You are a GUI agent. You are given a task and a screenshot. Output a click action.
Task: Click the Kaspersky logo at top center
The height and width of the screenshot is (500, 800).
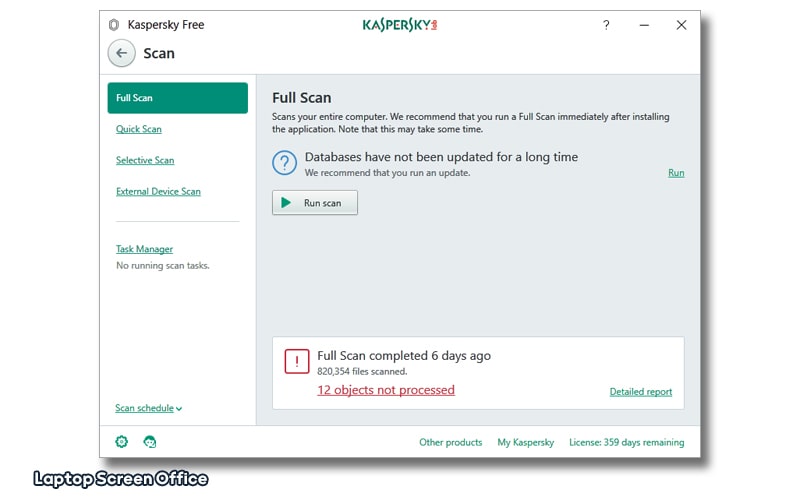(400, 24)
